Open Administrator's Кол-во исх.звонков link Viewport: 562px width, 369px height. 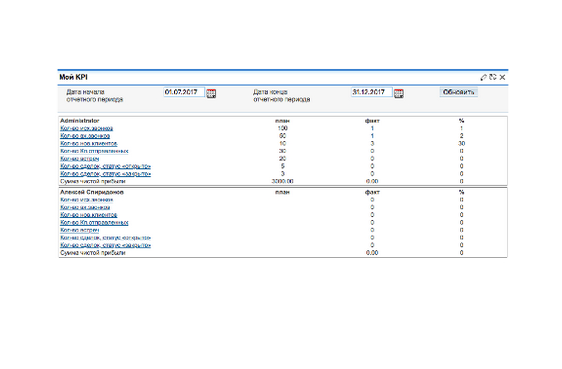pos(86,128)
